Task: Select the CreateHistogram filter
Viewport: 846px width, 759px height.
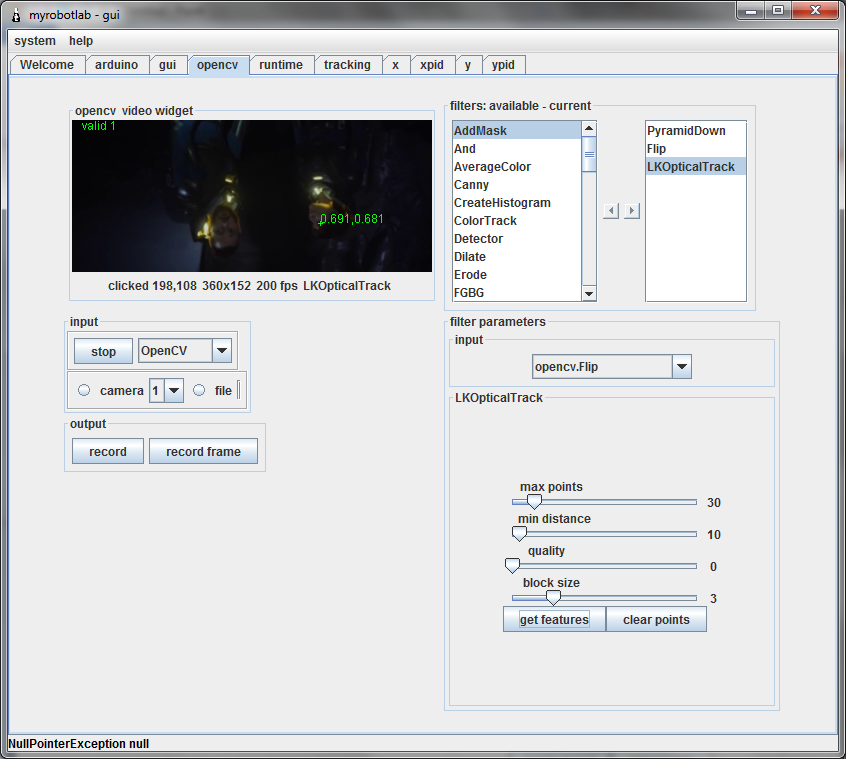Action: [517, 203]
